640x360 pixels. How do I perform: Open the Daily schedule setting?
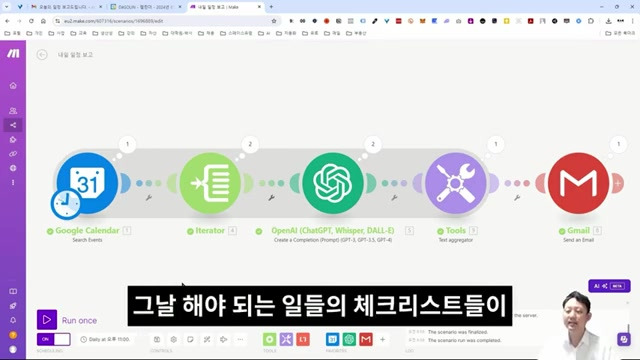[x=105, y=340]
